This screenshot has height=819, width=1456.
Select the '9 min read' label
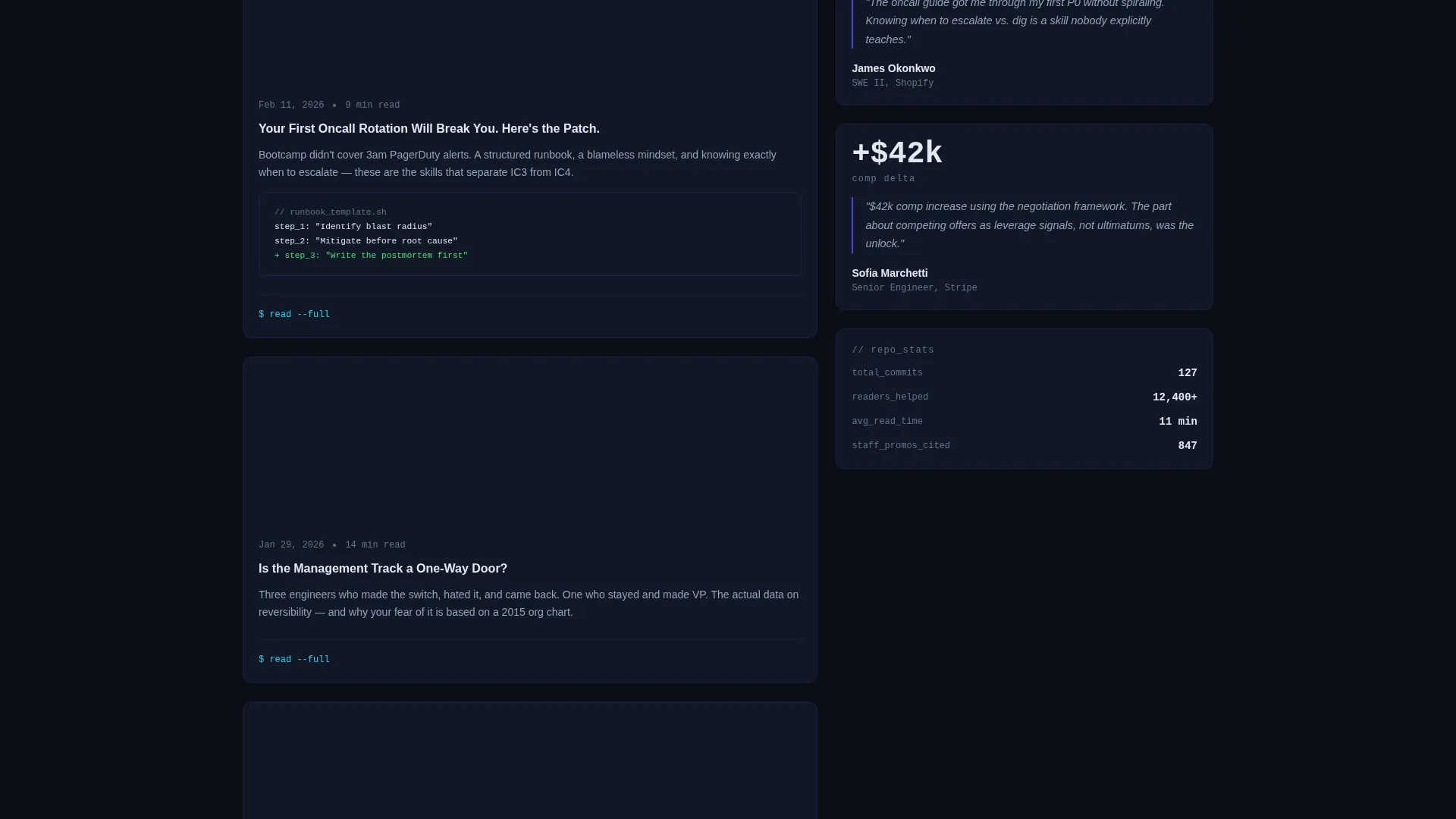click(372, 105)
